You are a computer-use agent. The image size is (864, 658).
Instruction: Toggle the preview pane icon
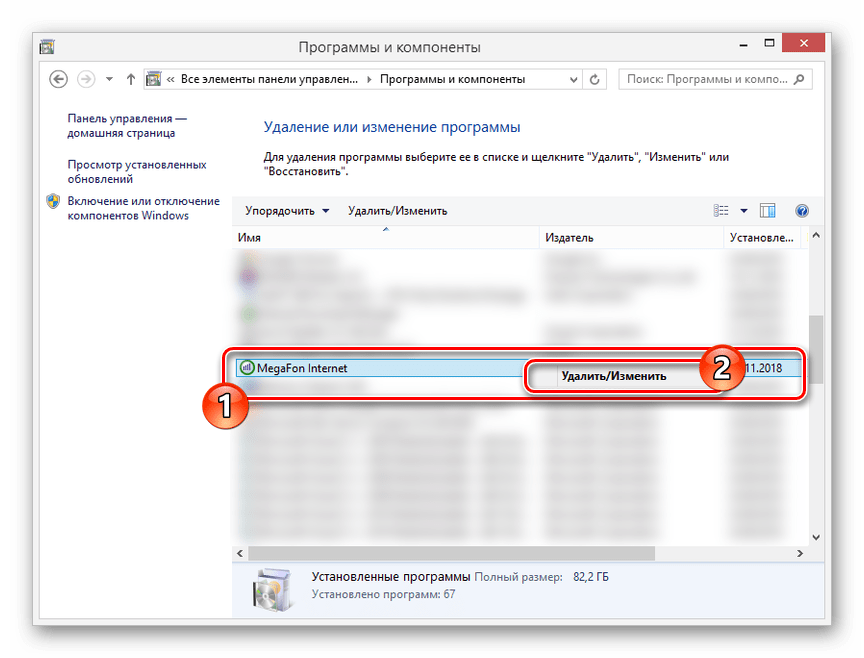(x=768, y=211)
